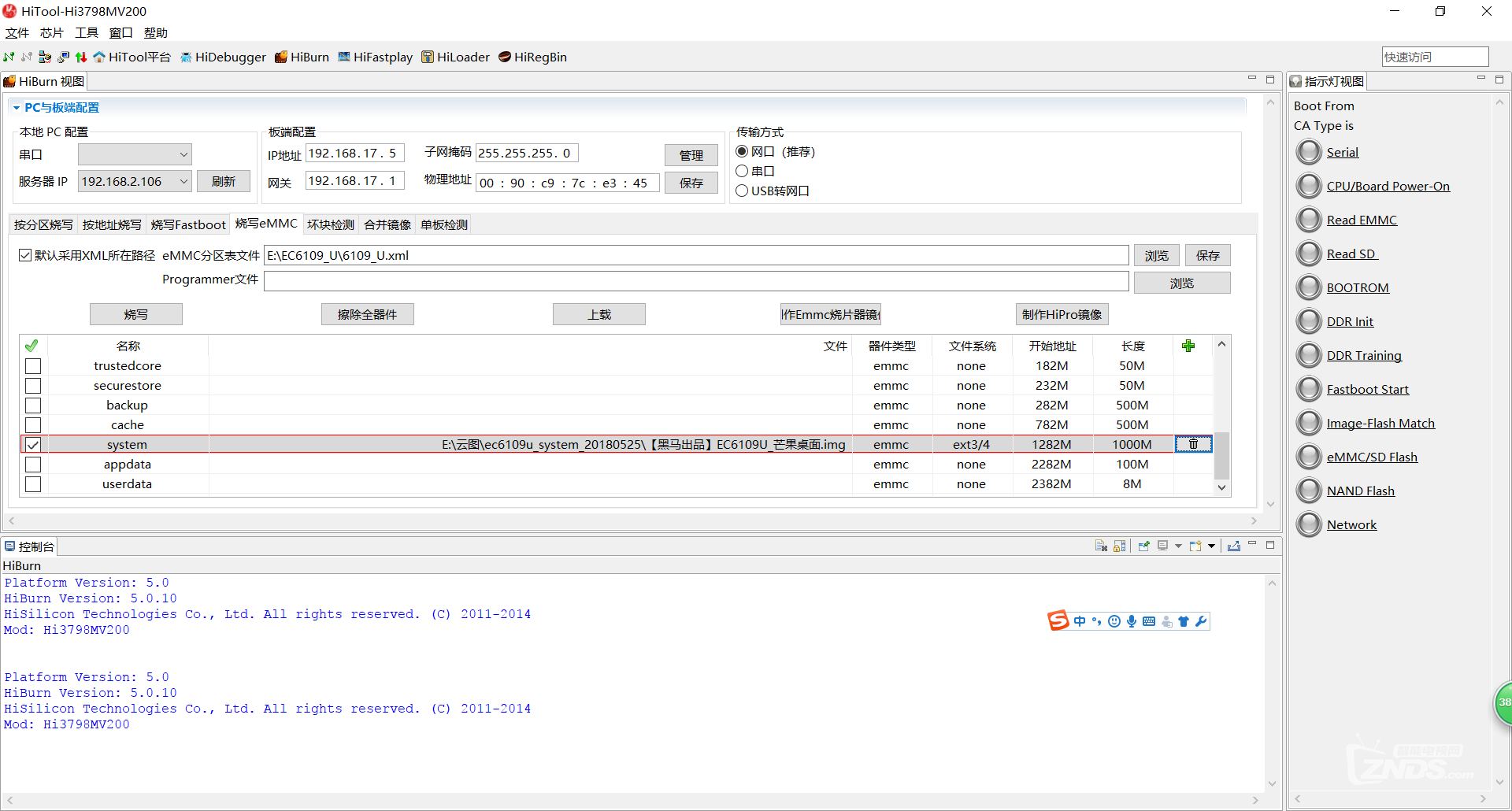Uncheck the system partition checkbox

tap(33, 444)
